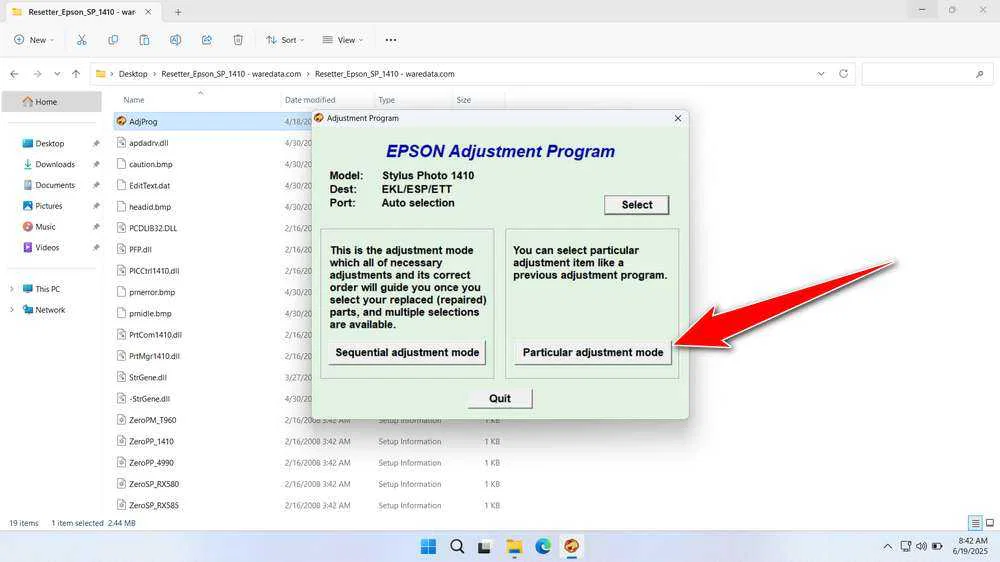The image size is (1000, 562).
Task: Open the Sort dropdown menu
Action: click(x=285, y=40)
